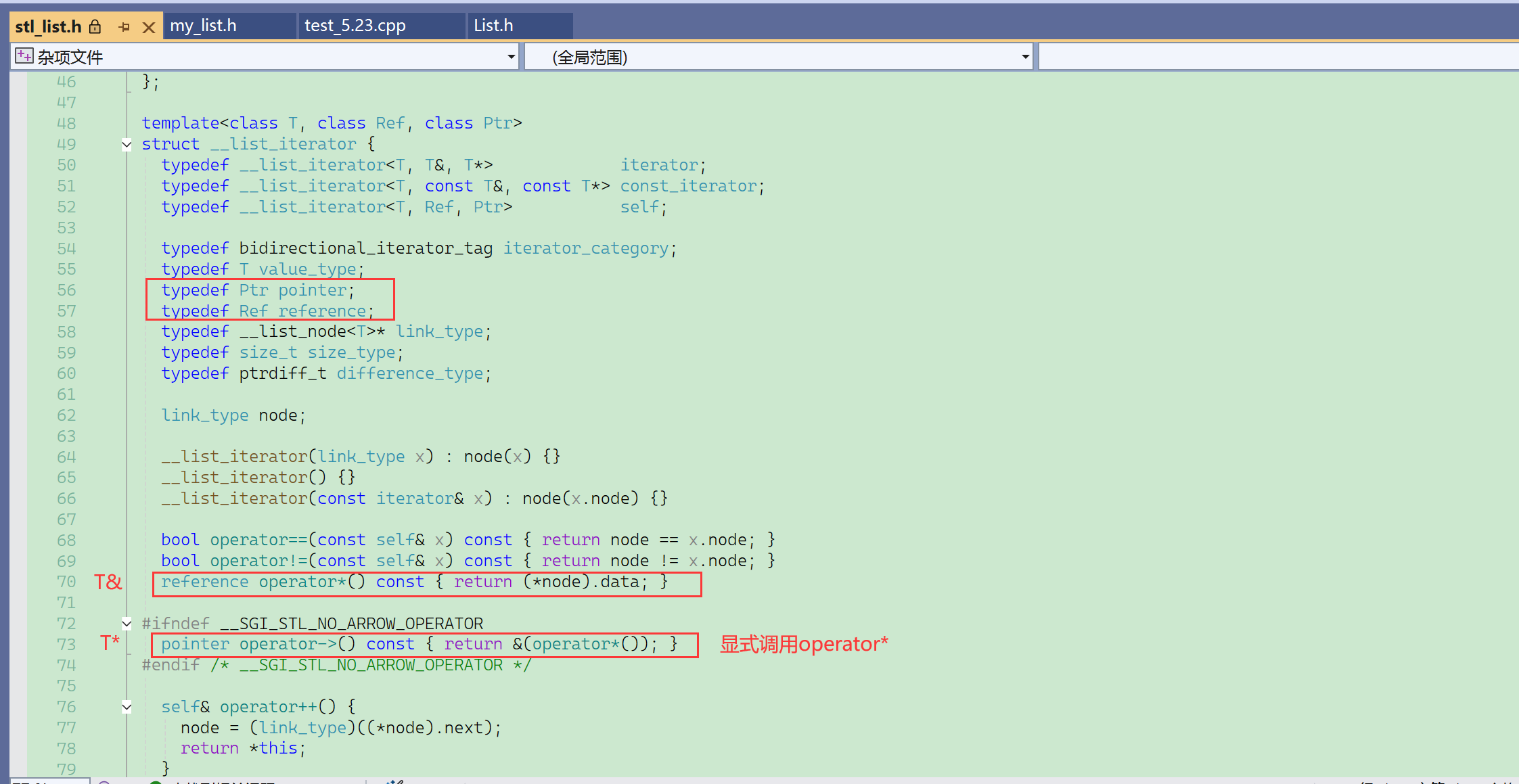Collapse the #ifndef __SGI_STL_NO_ARROW_OPERATOR region
Image resolution: width=1519 pixels, height=784 pixels.
pyautogui.click(x=127, y=623)
